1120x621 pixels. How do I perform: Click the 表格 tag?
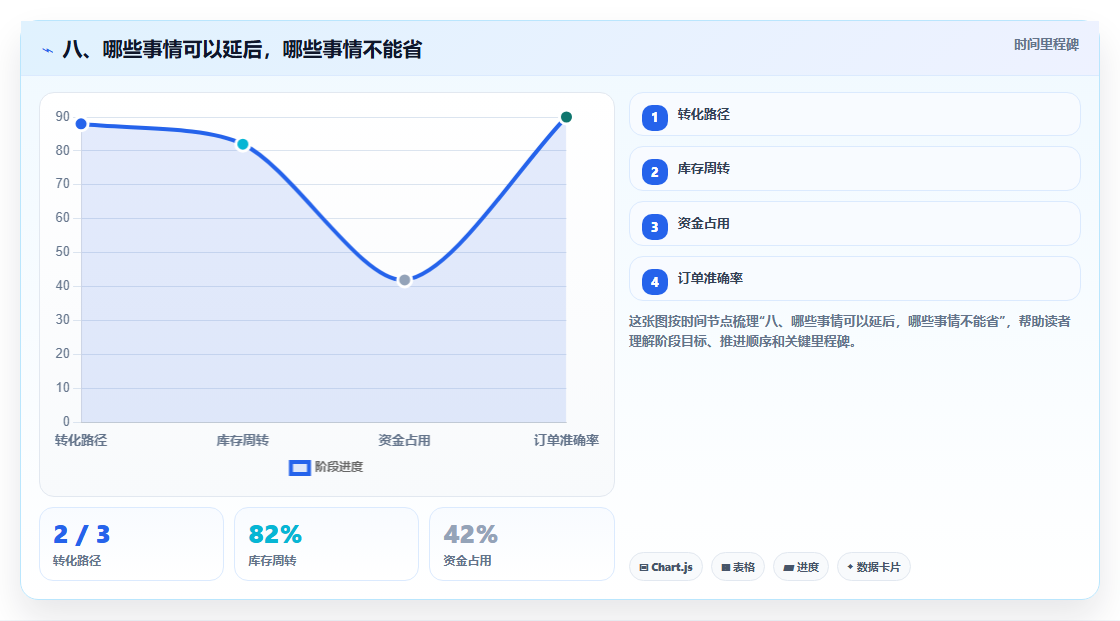738,567
